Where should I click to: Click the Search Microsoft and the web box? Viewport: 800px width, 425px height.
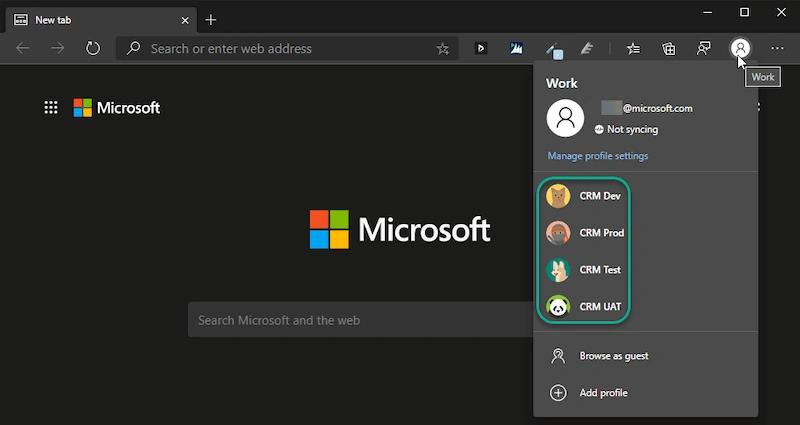360,320
